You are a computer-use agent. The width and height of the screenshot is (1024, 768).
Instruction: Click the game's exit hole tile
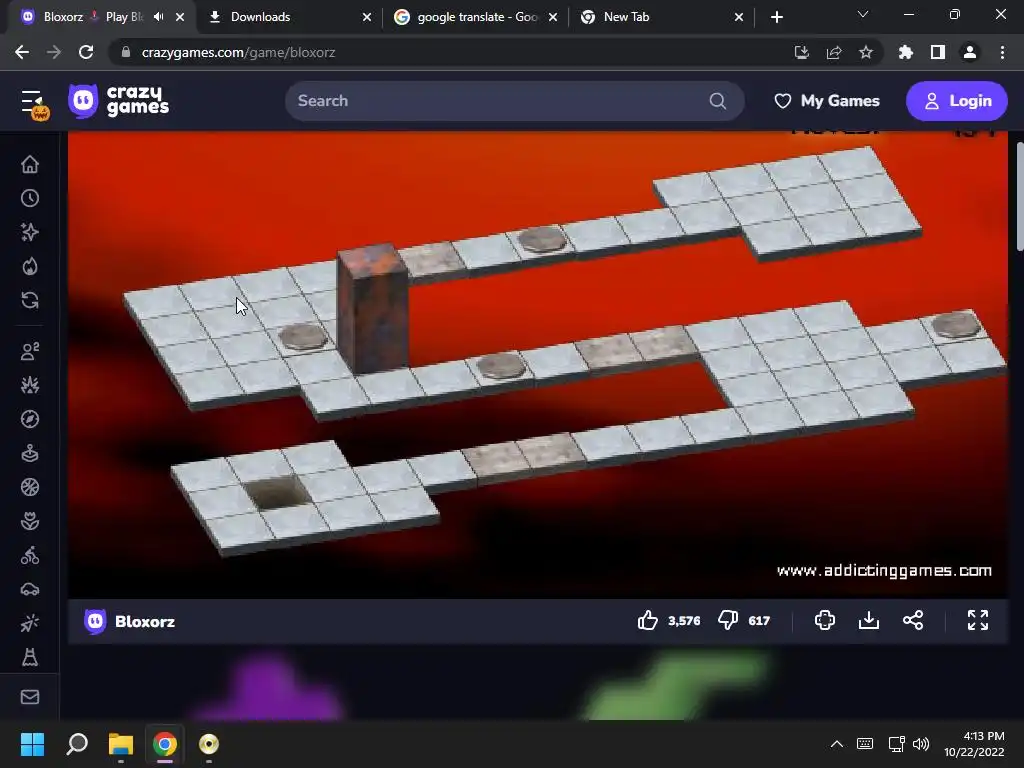click(279, 492)
